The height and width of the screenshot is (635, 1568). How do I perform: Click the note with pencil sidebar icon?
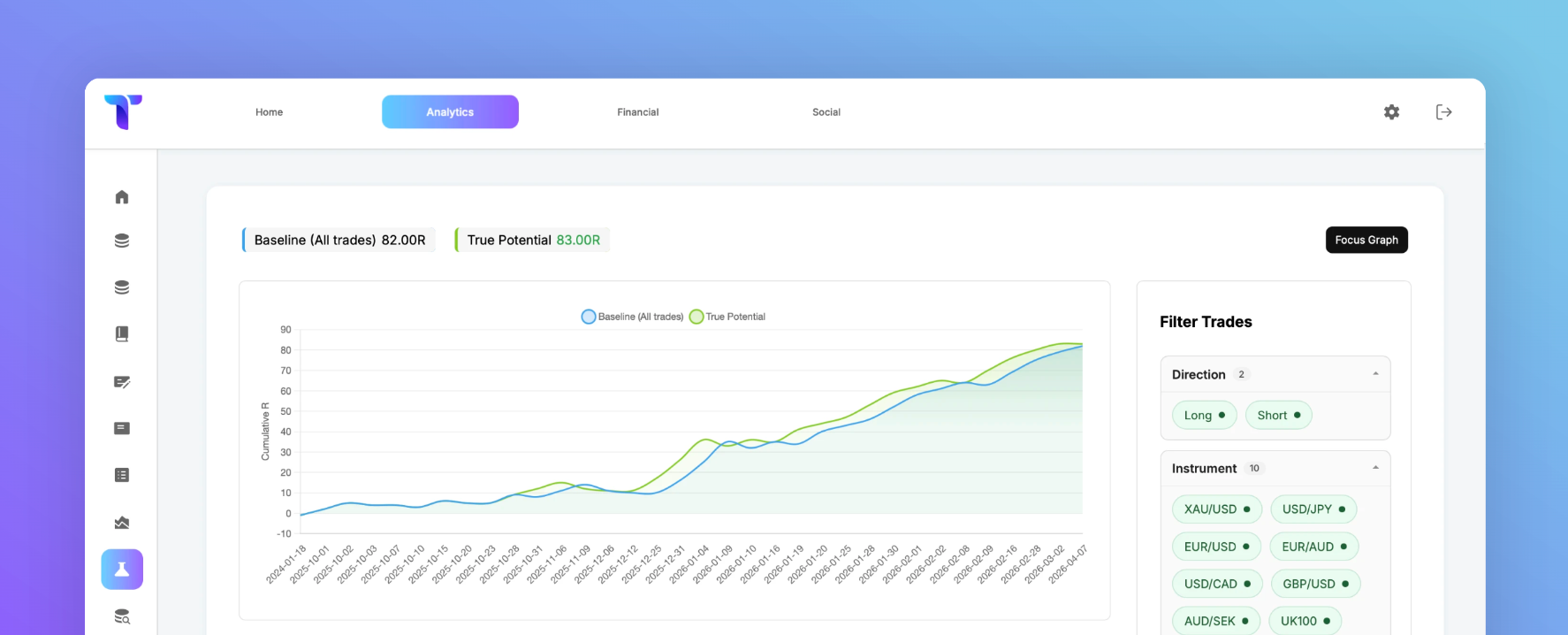point(122,382)
